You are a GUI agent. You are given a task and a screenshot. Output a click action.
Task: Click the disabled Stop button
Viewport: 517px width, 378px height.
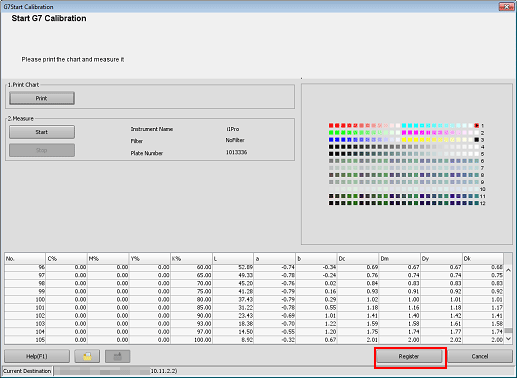[x=42, y=150]
